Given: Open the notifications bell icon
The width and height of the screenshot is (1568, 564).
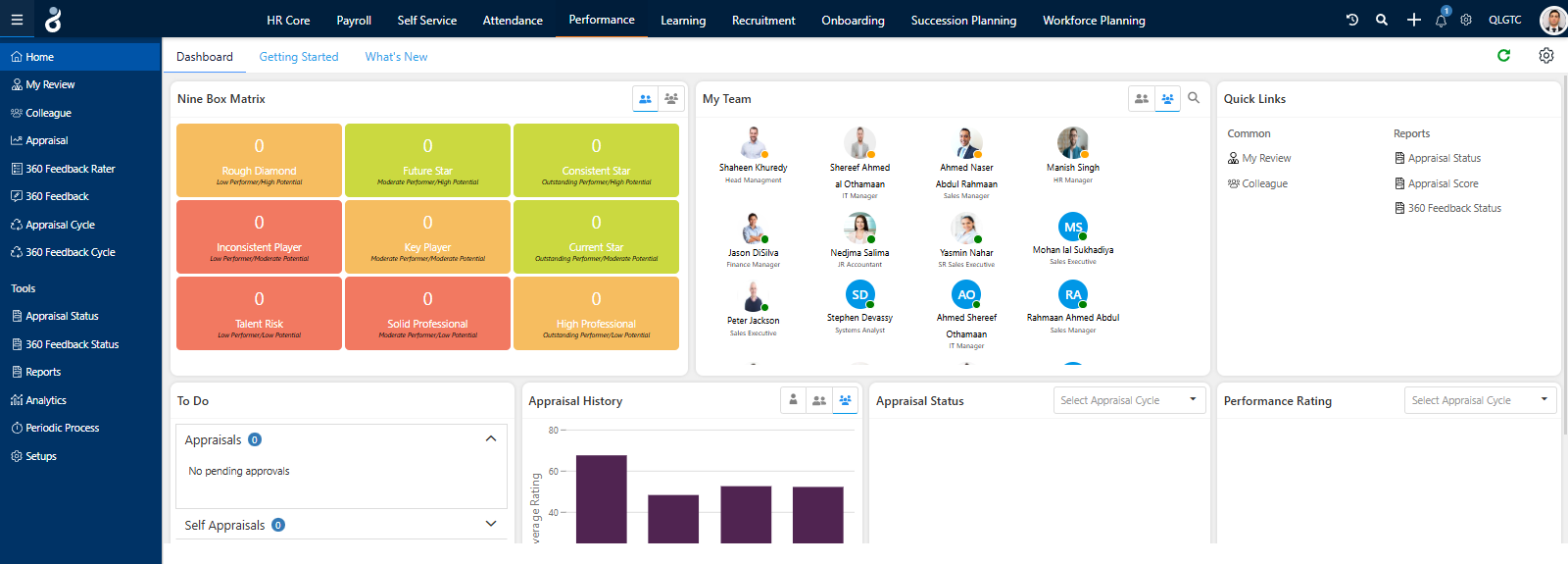Looking at the screenshot, I should [x=1442, y=19].
